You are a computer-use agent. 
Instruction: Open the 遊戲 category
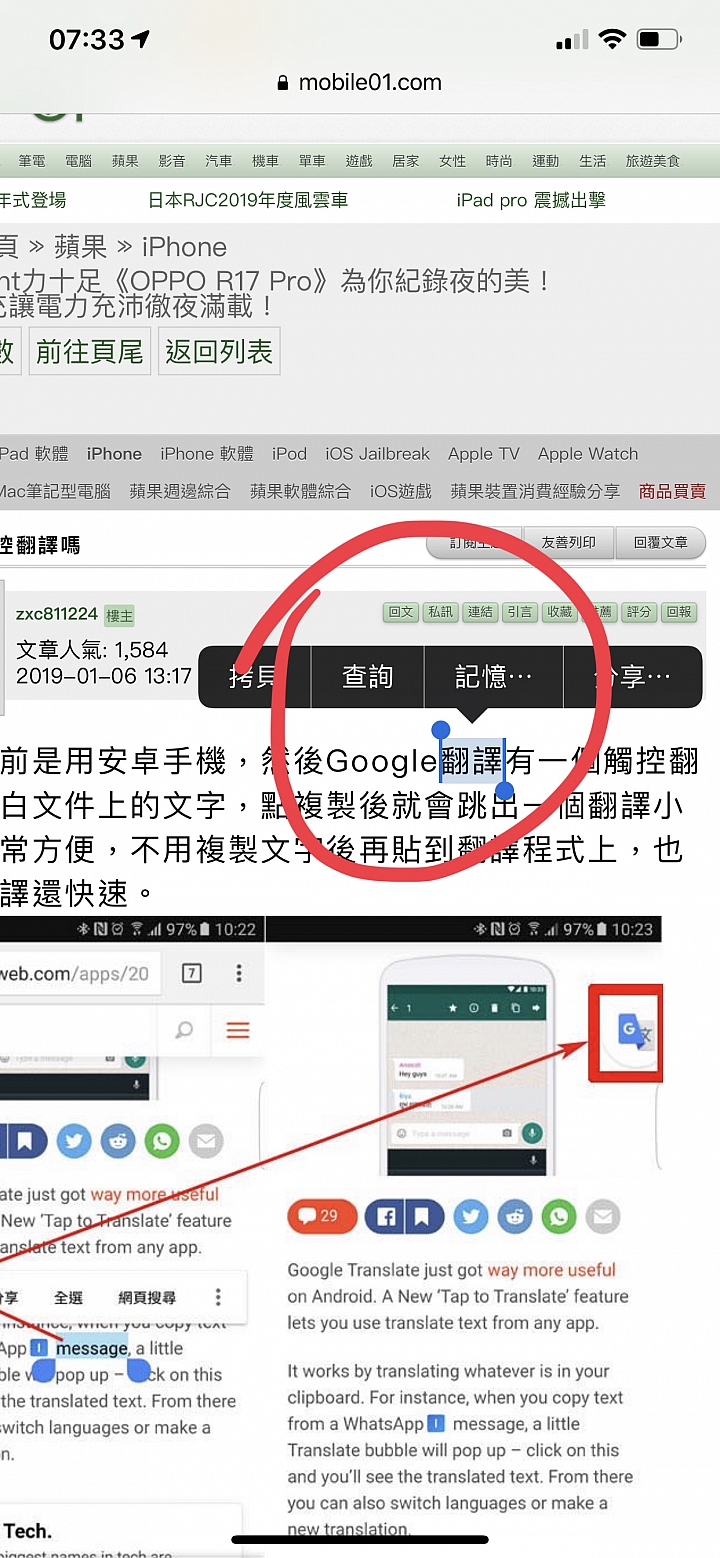coord(359,161)
